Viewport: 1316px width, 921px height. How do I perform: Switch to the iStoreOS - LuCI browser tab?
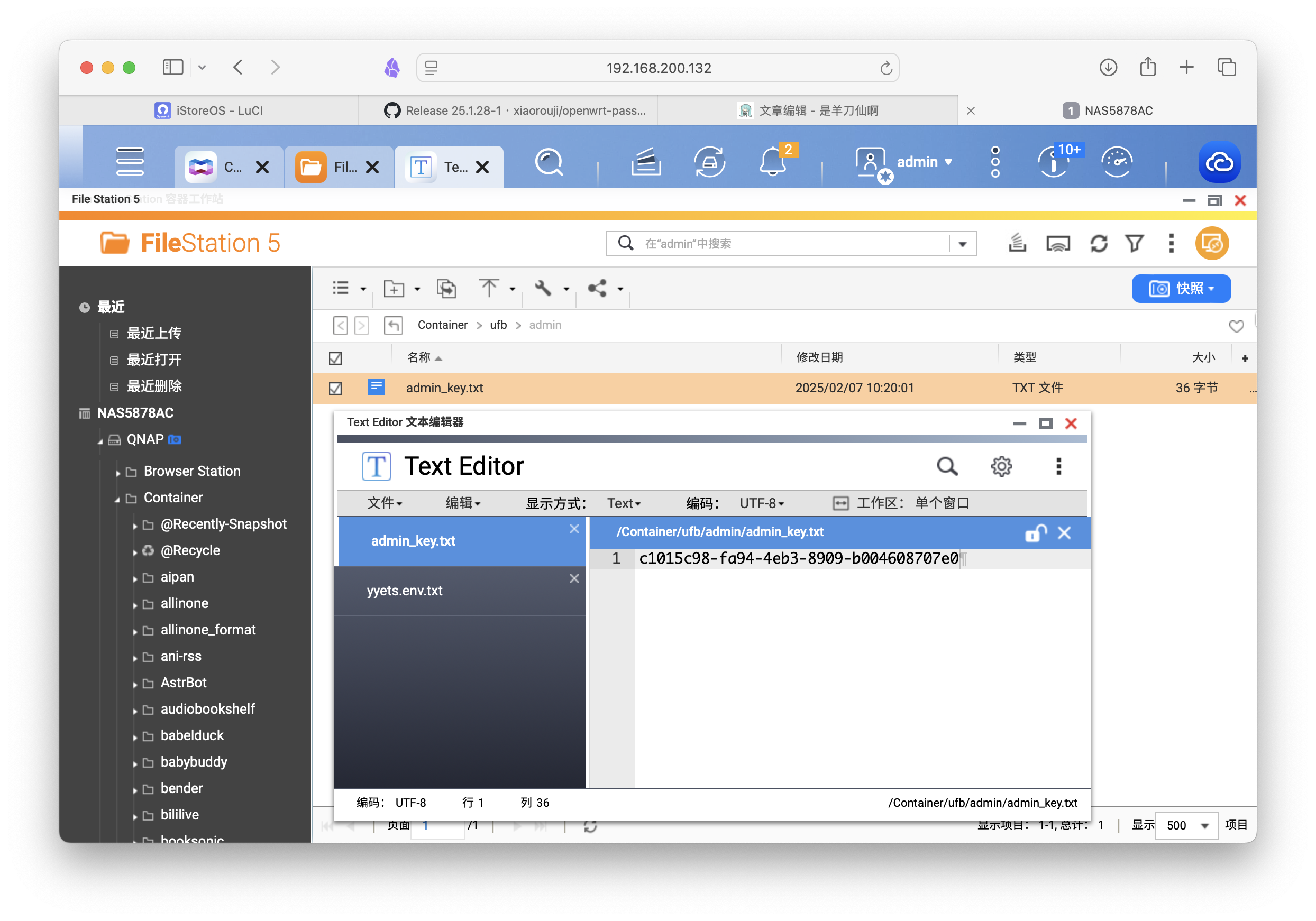click(208, 110)
